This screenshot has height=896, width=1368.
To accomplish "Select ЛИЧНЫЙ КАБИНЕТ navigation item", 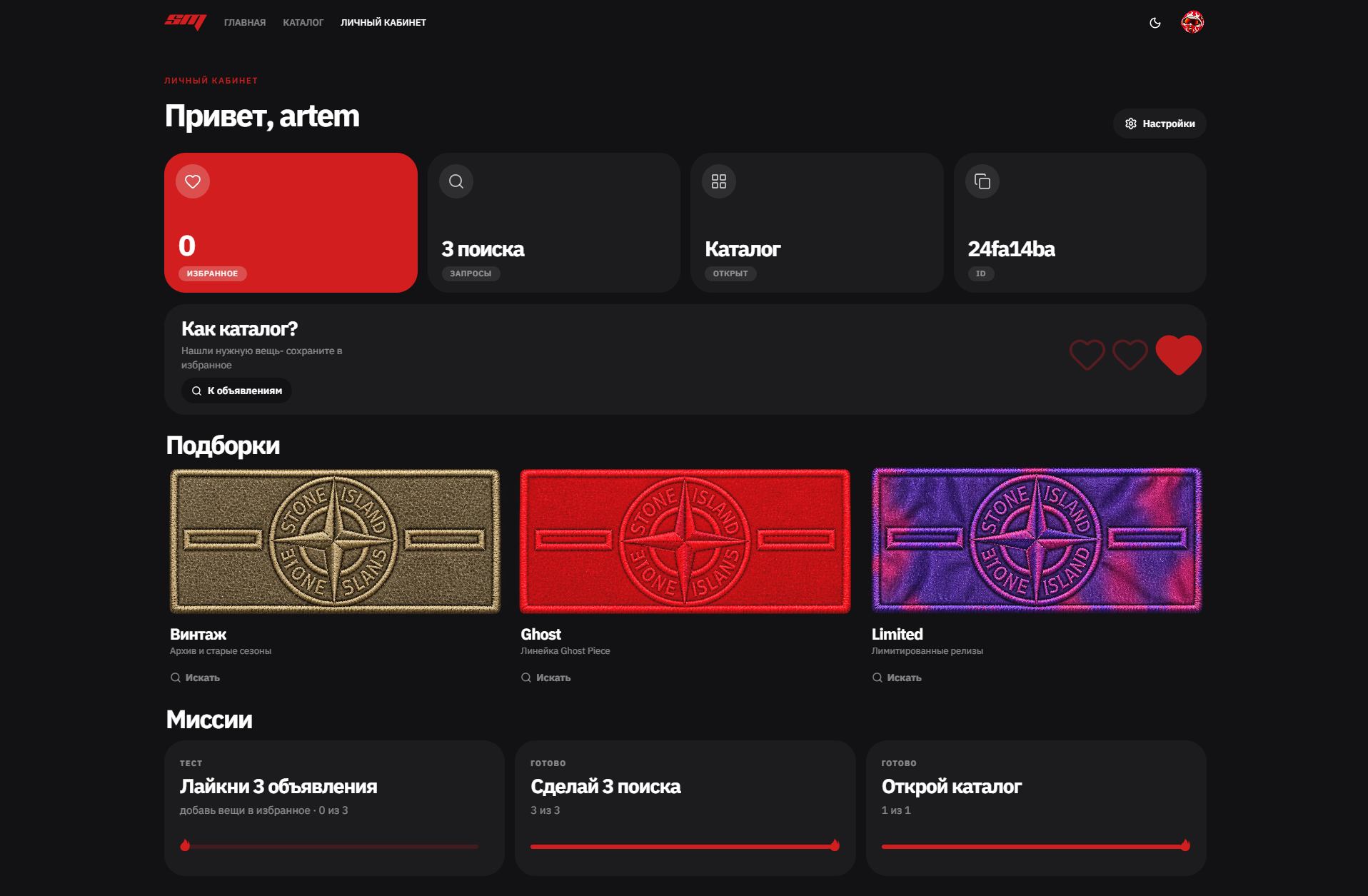I will click(x=383, y=23).
